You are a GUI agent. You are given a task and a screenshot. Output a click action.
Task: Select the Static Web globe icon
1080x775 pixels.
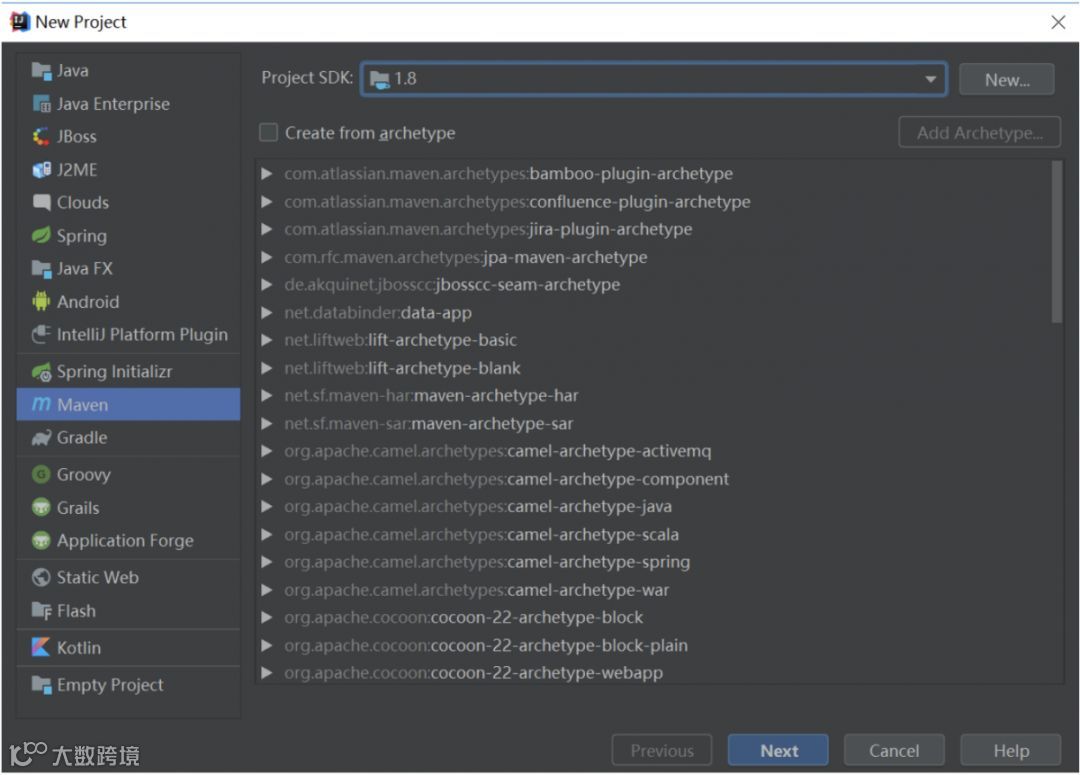(x=41, y=577)
